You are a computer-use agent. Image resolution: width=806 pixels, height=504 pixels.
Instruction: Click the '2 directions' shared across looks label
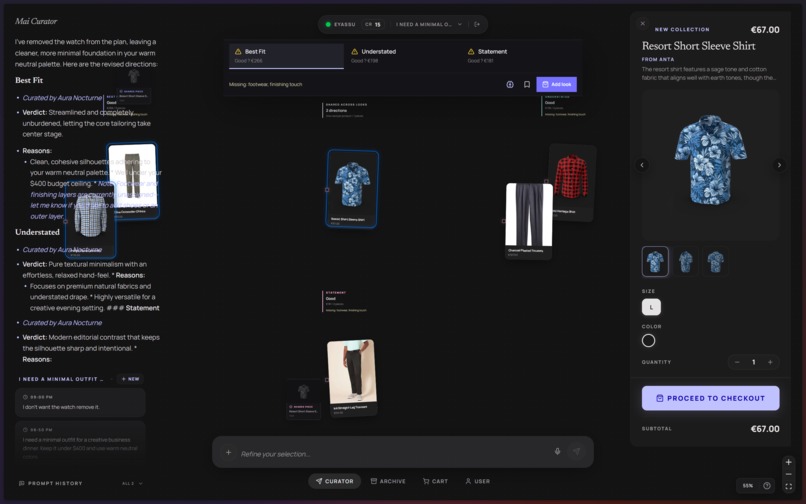336,111
